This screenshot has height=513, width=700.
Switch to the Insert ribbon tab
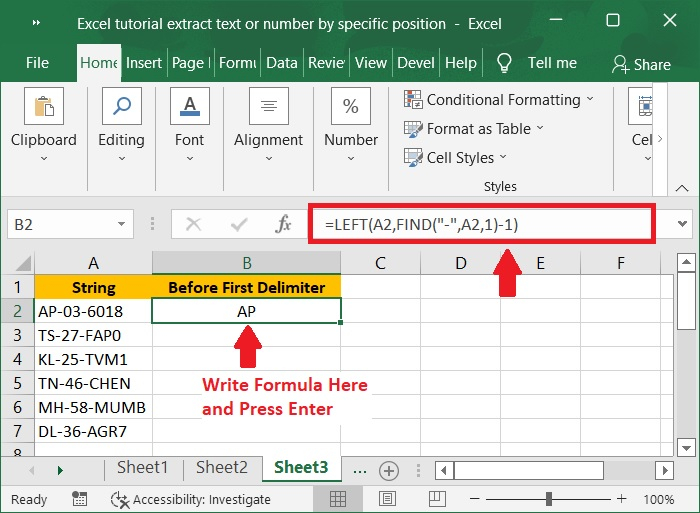144,63
